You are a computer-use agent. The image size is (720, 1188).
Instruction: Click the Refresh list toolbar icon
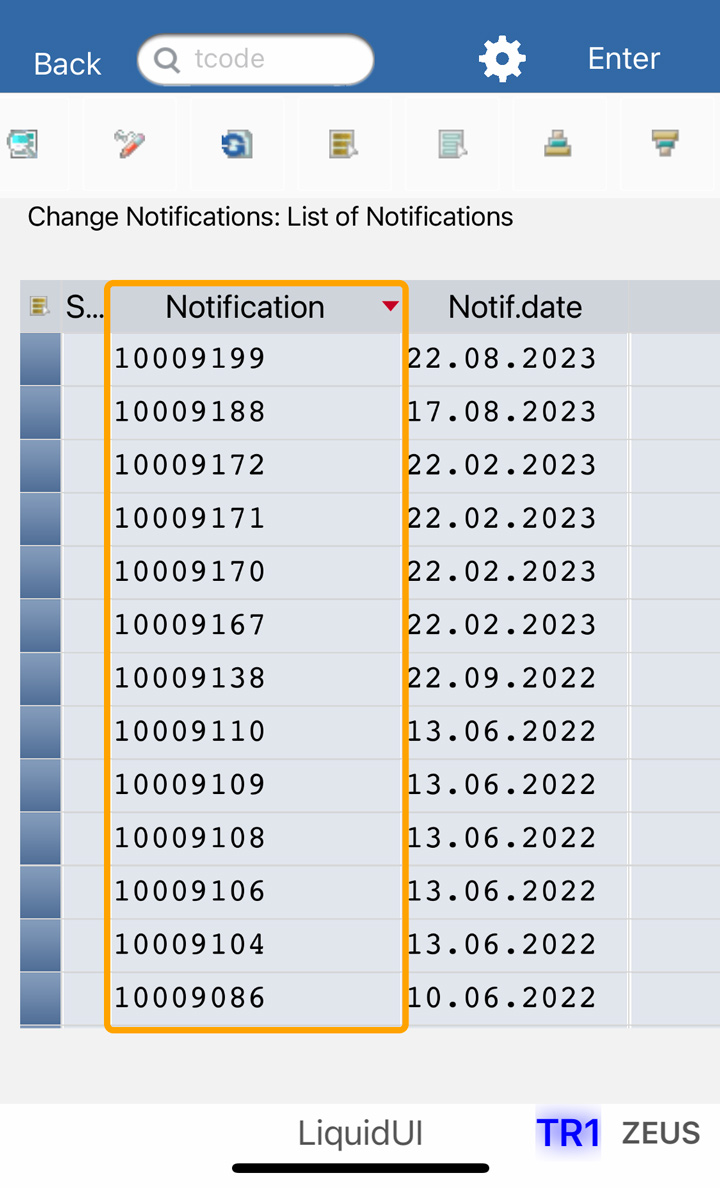click(x=237, y=144)
